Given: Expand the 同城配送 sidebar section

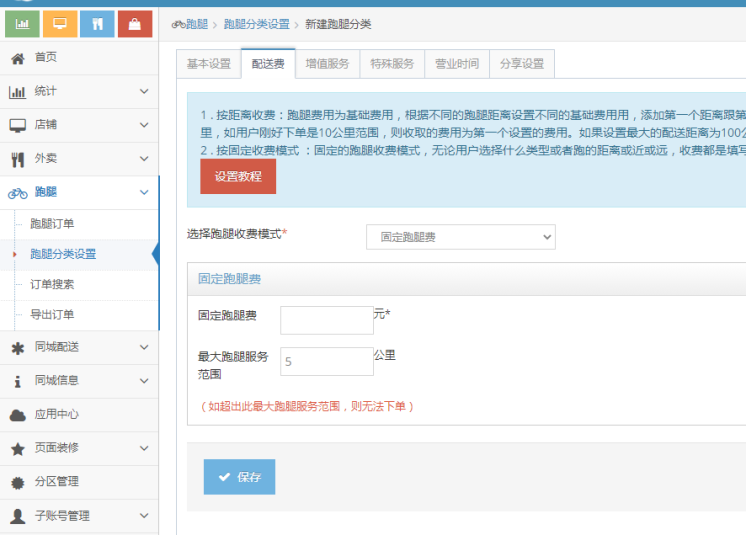Looking at the screenshot, I should [x=79, y=347].
